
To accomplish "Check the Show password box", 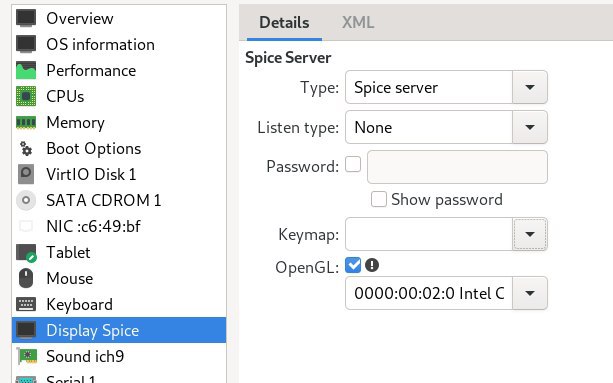I will coord(379,199).
